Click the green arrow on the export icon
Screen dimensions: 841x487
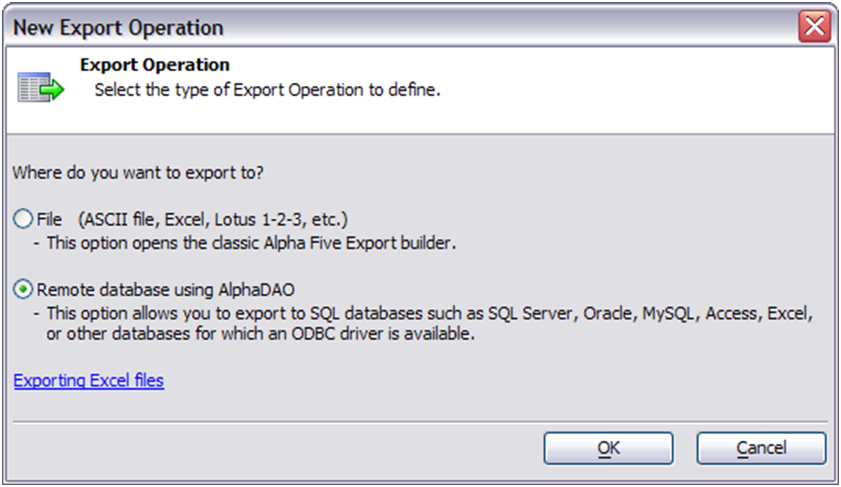(x=53, y=90)
